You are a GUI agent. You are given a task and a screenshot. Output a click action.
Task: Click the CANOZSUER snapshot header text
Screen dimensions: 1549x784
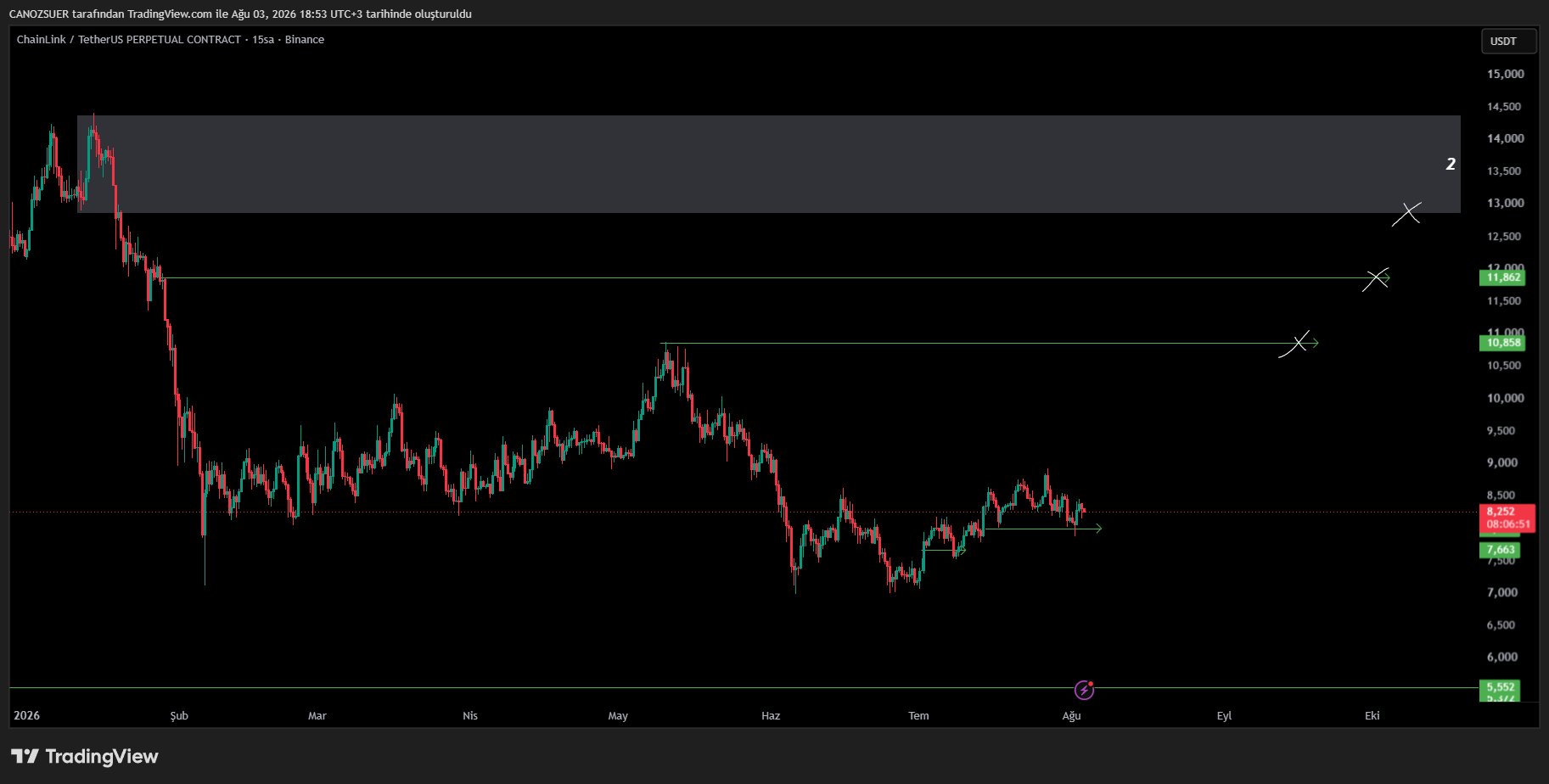(x=240, y=14)
